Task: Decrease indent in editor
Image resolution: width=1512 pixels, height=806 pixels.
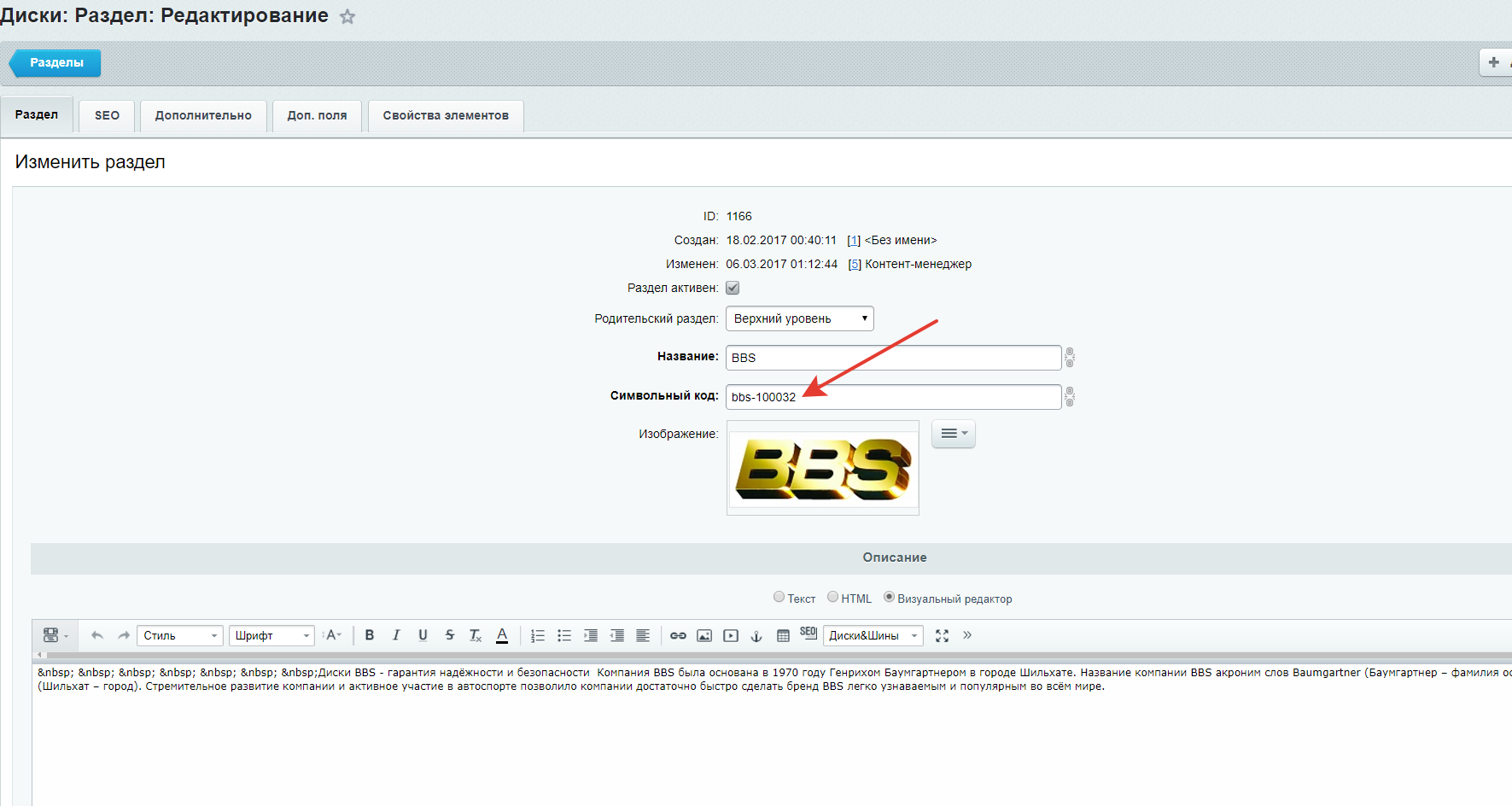Action: [x=617, y=635]
